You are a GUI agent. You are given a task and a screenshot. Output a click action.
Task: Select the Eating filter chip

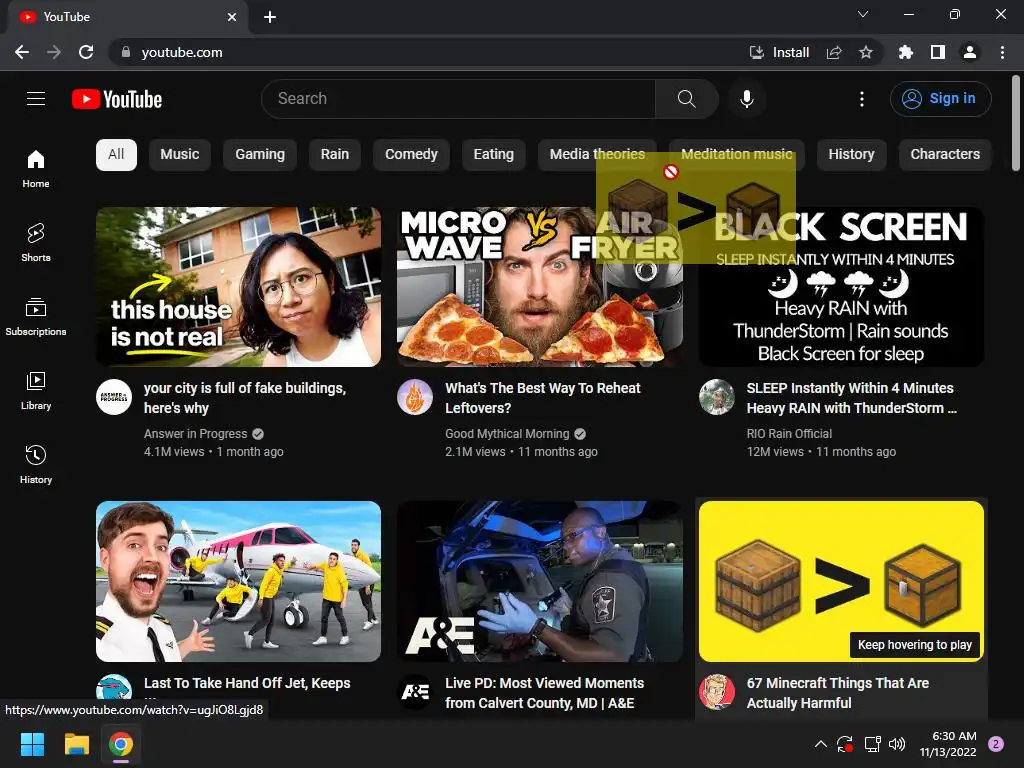493,155
